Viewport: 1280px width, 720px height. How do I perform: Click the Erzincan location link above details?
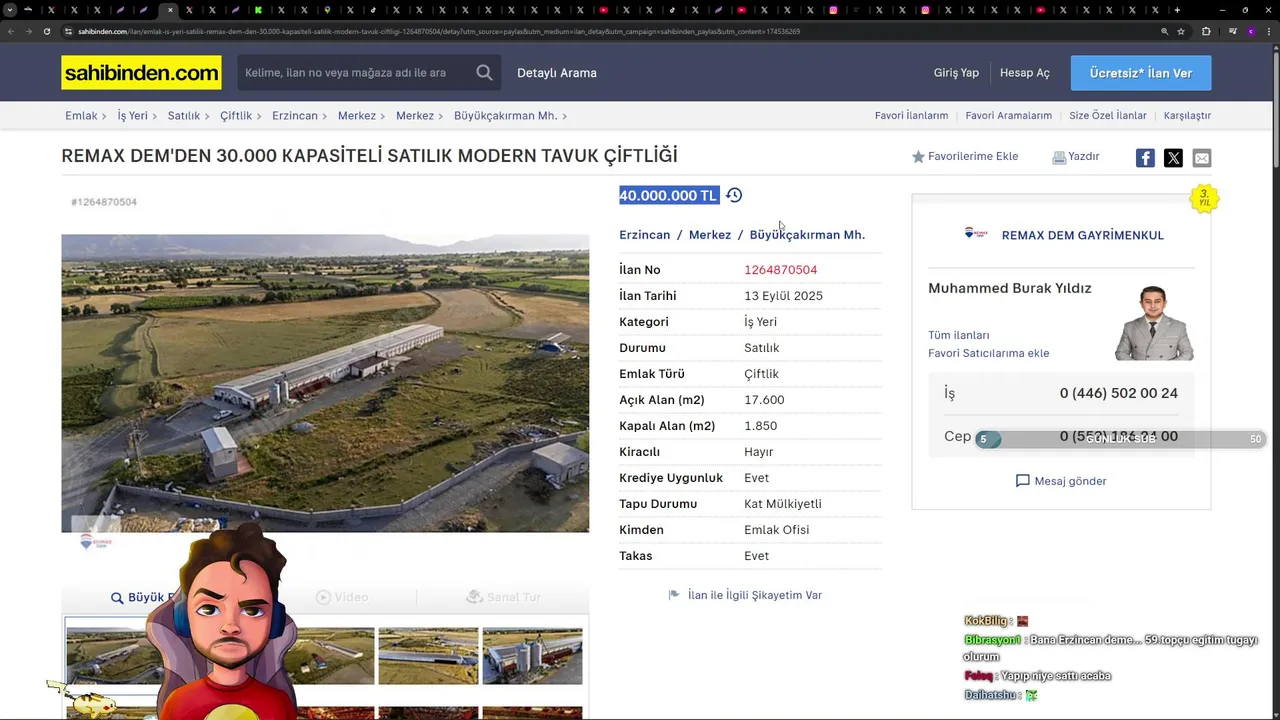(x=644, y=235)
